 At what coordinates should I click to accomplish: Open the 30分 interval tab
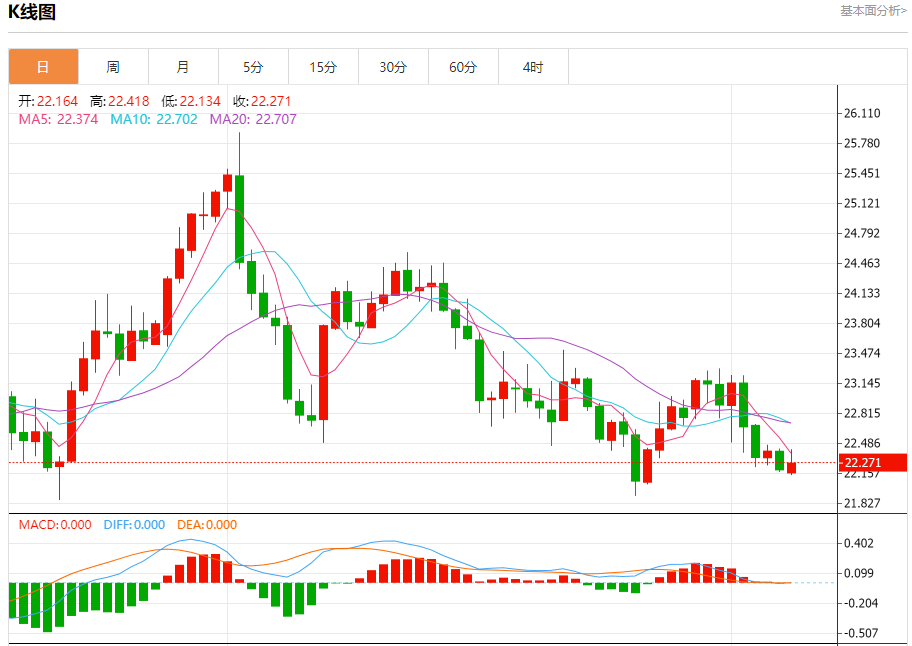click(x=393, y=67)
